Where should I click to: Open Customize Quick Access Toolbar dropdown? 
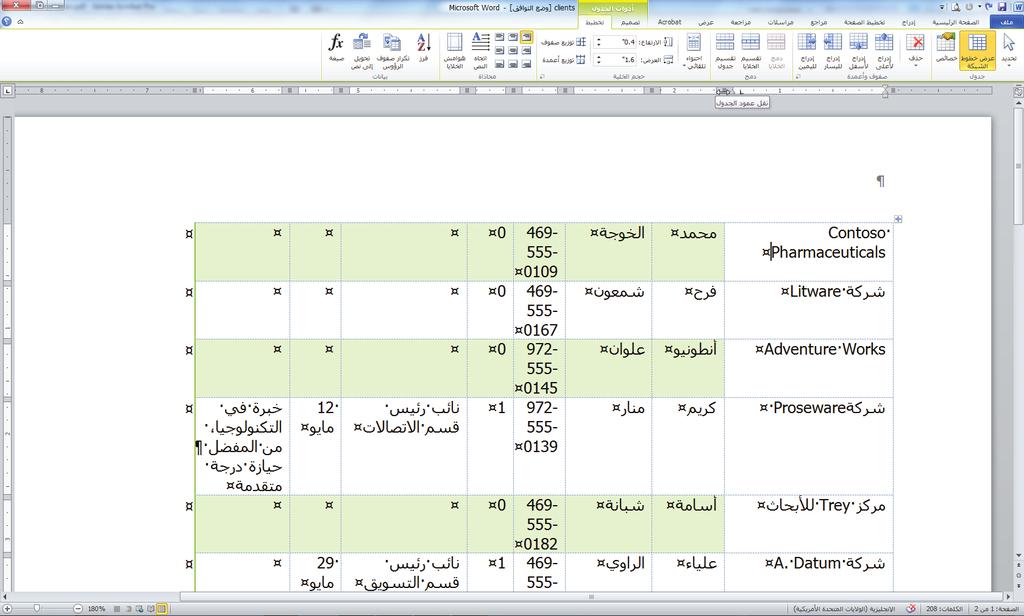coord(942,7)
